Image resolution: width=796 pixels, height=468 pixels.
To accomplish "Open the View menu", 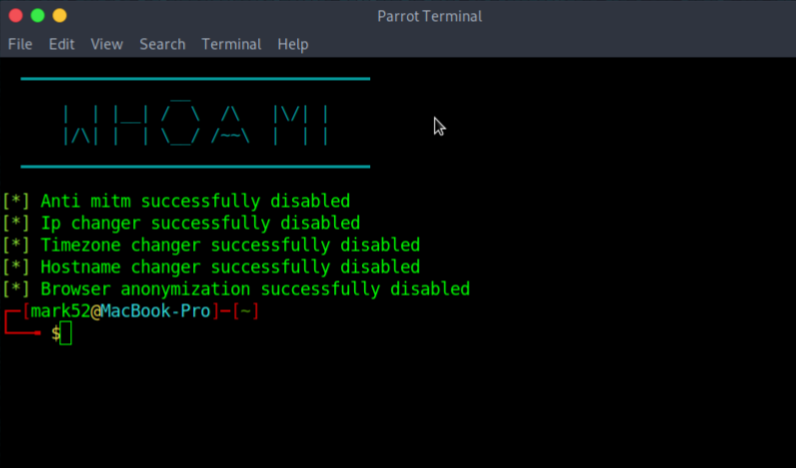I will tap(107, 44).
